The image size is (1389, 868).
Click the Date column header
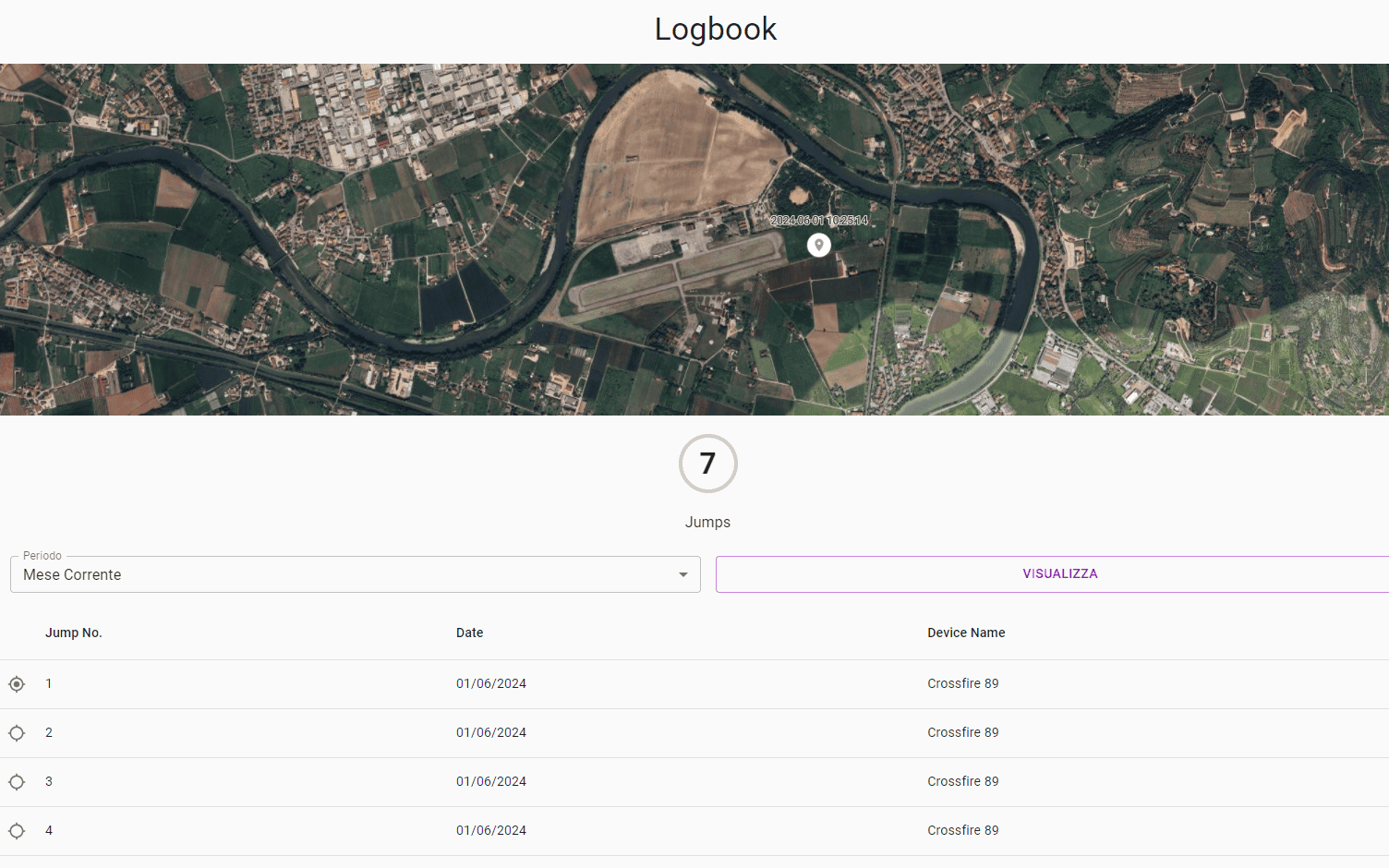click(x=469, y=633)
